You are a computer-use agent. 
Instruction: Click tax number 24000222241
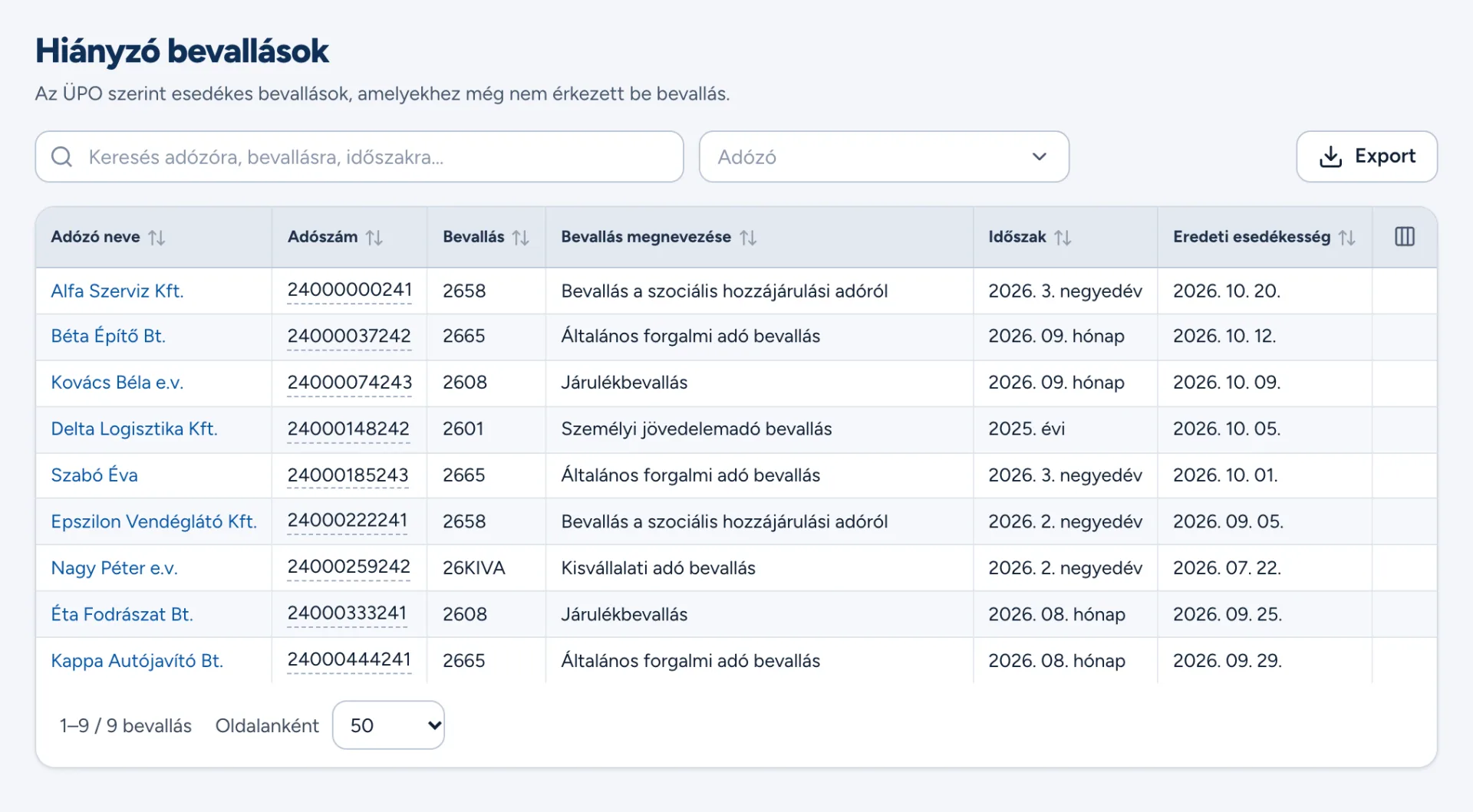[348, 521]
